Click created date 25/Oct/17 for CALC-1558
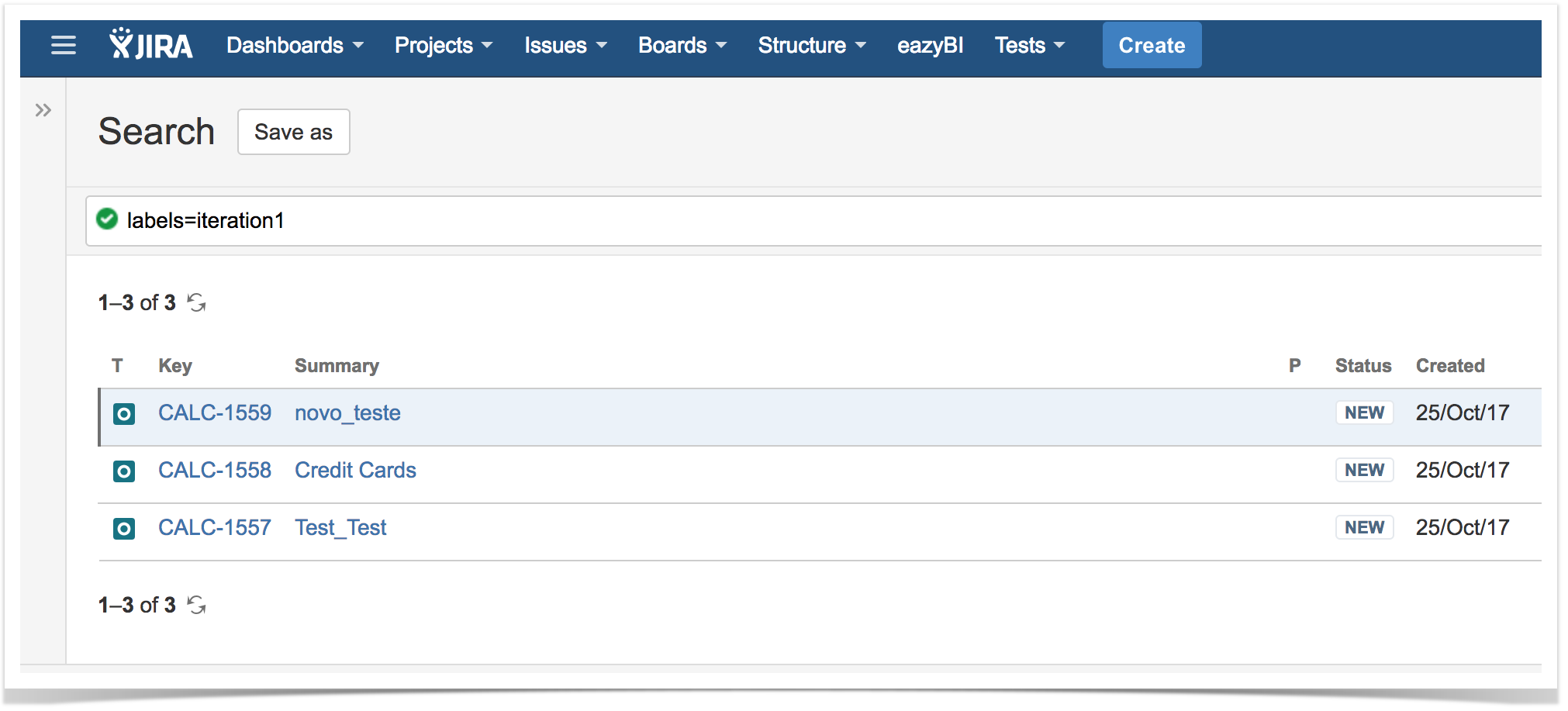The width and height of the screenshot is (1568, 711). tap(1463, 470)
